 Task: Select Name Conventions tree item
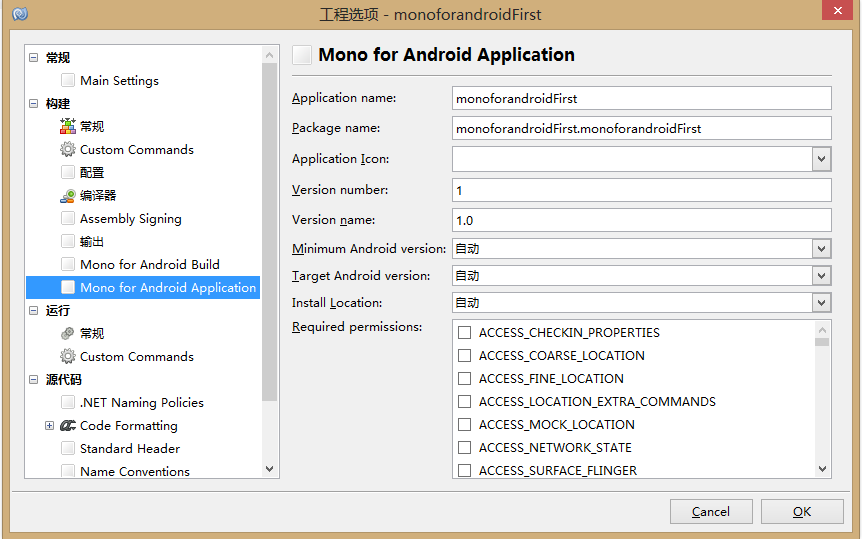135,471
